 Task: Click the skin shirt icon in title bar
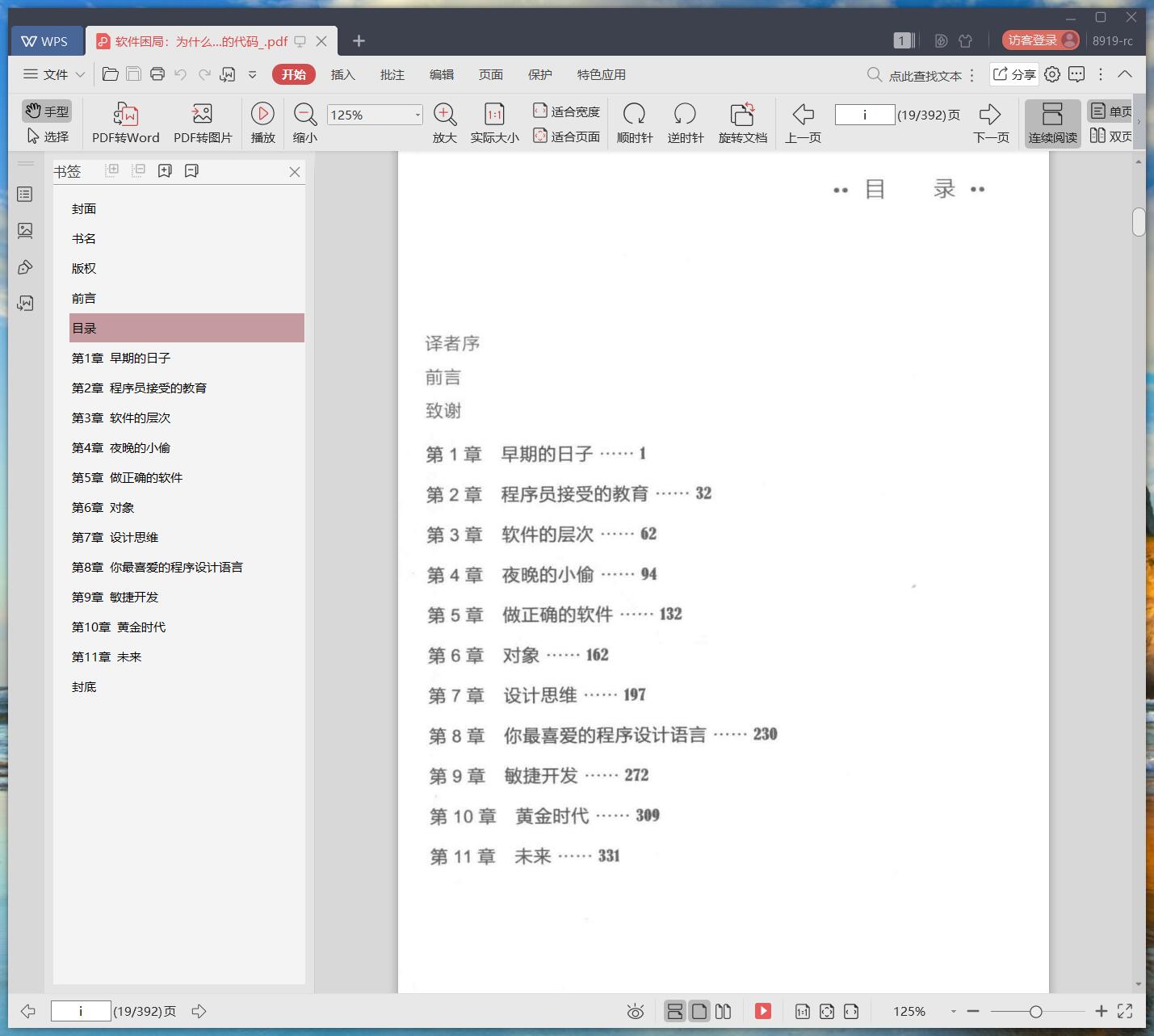tap(966, 40)
